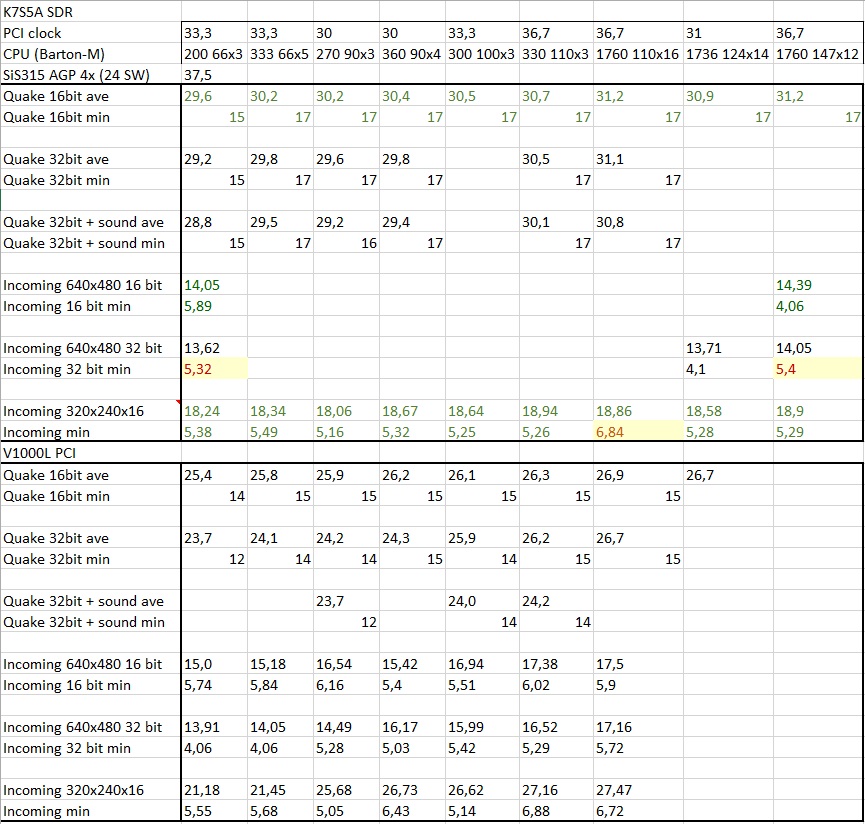Select the '1760 147x12' CPU cell
Screen dimensions: 865x824
click(818, 54)
